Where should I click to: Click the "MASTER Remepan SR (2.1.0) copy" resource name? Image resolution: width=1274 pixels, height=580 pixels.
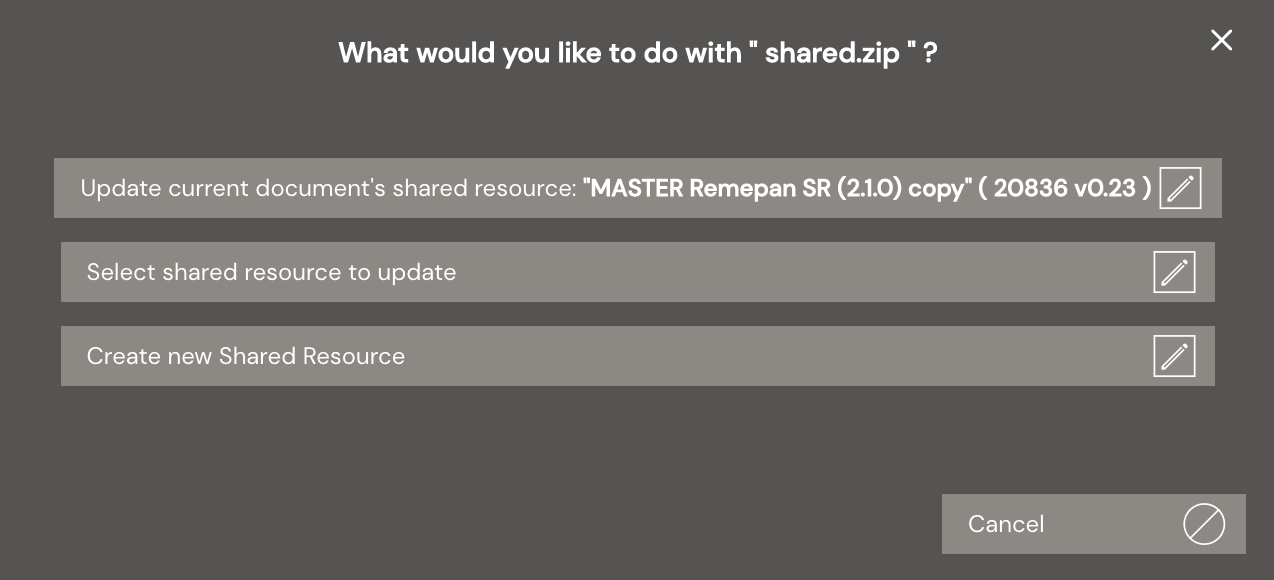[x=778, y=188]
